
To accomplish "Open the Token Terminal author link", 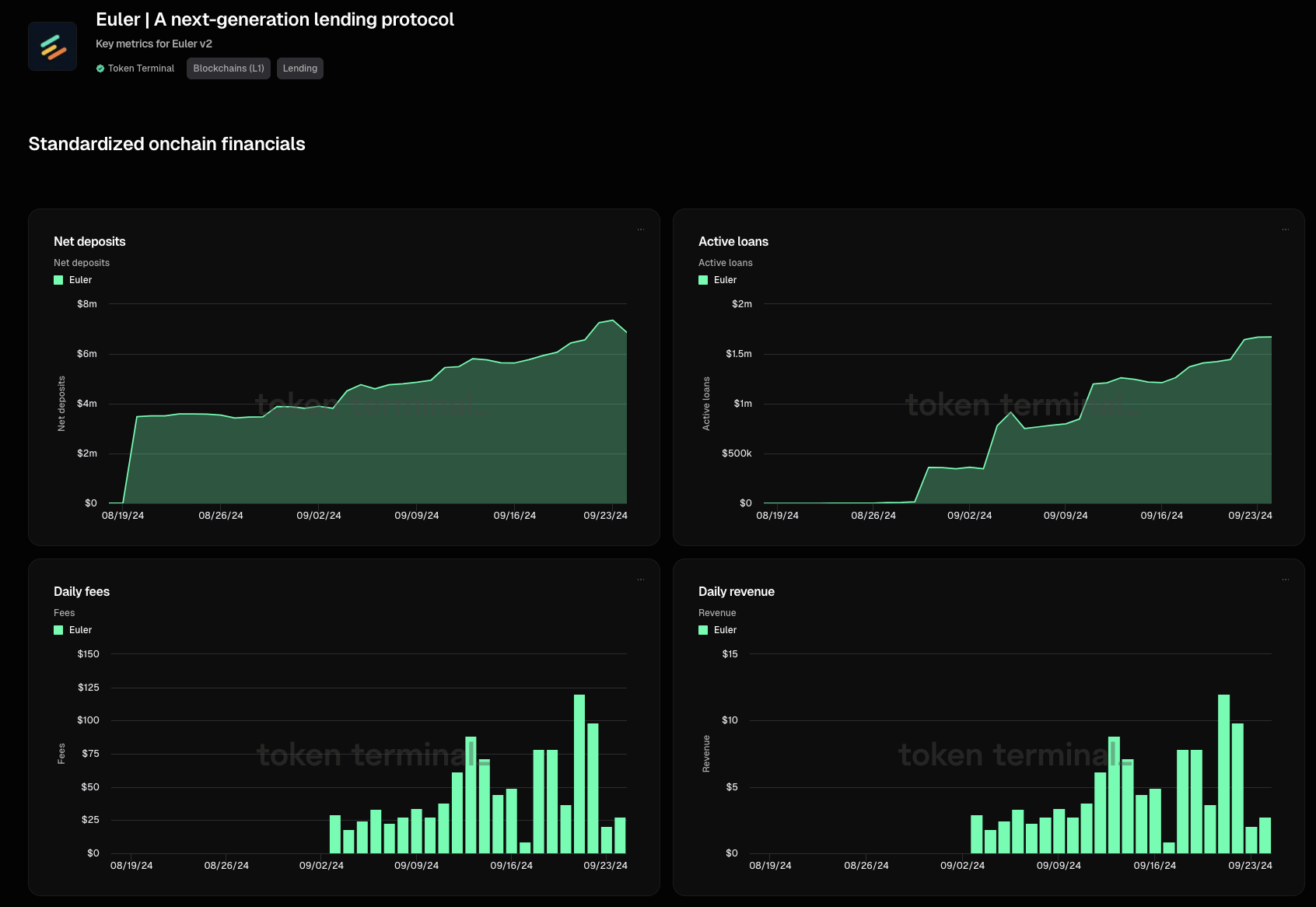I will click(141, 68).
